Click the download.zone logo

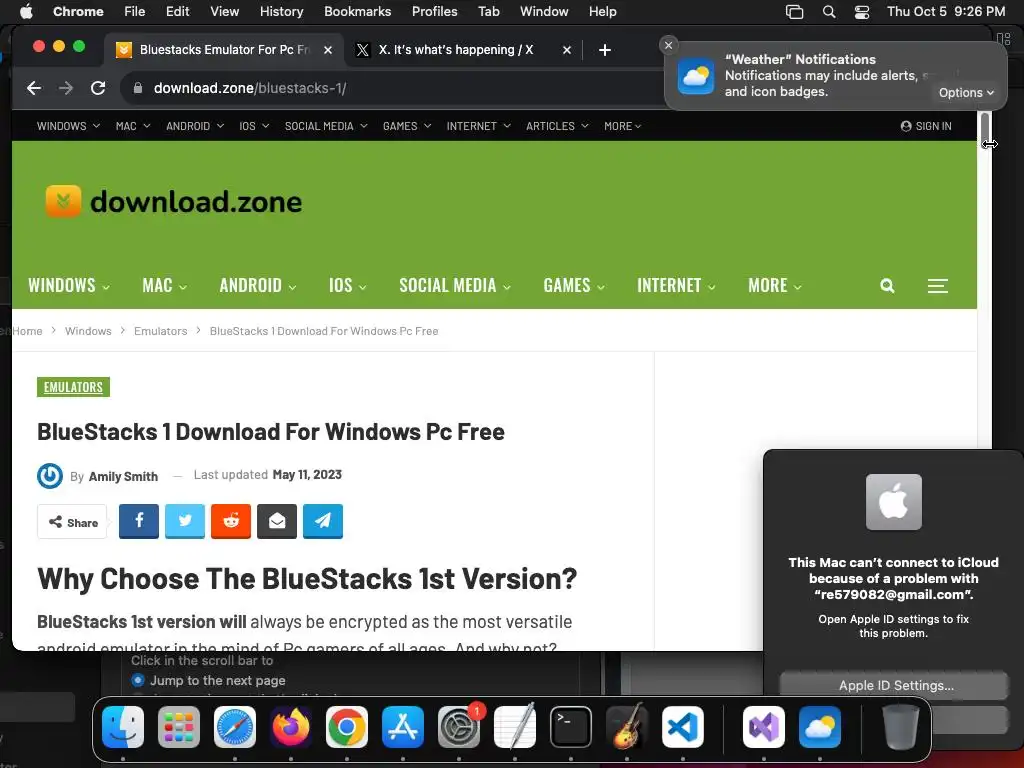(174, 201)
